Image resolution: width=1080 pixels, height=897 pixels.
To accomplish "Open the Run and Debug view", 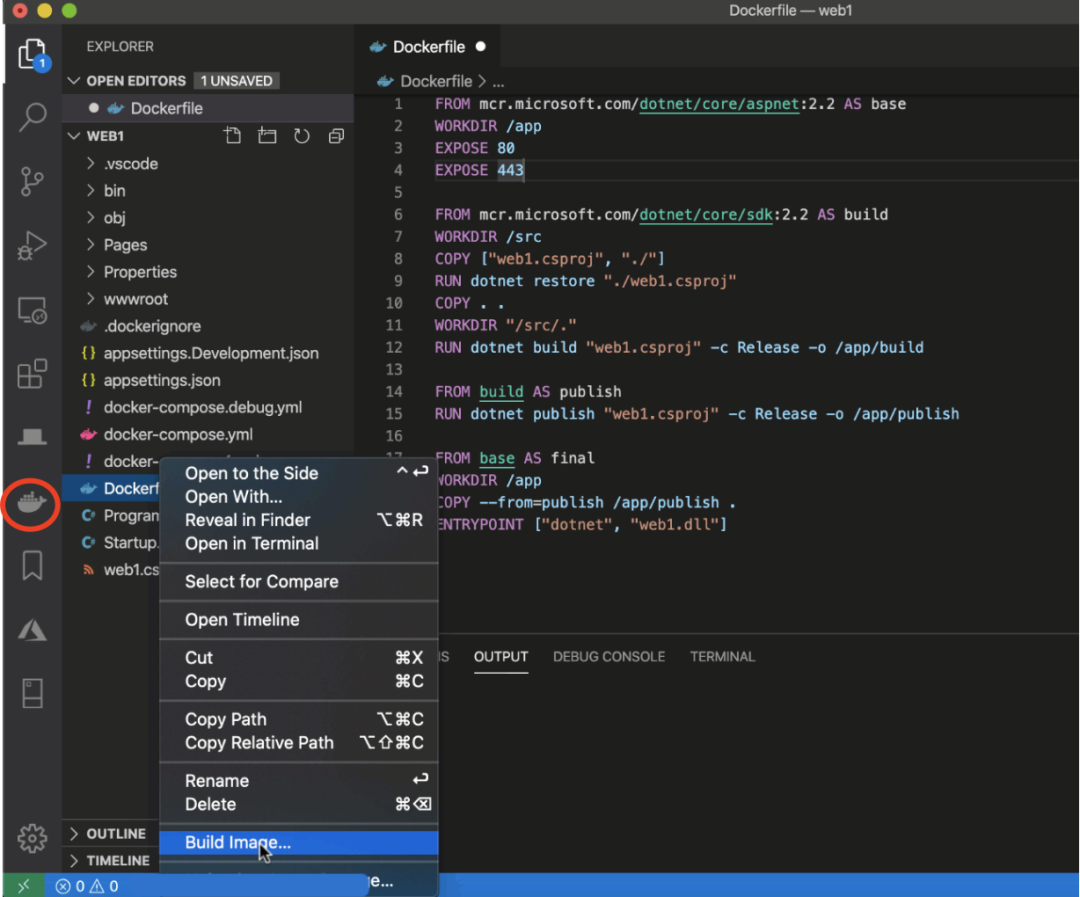I will pos(32,245).
